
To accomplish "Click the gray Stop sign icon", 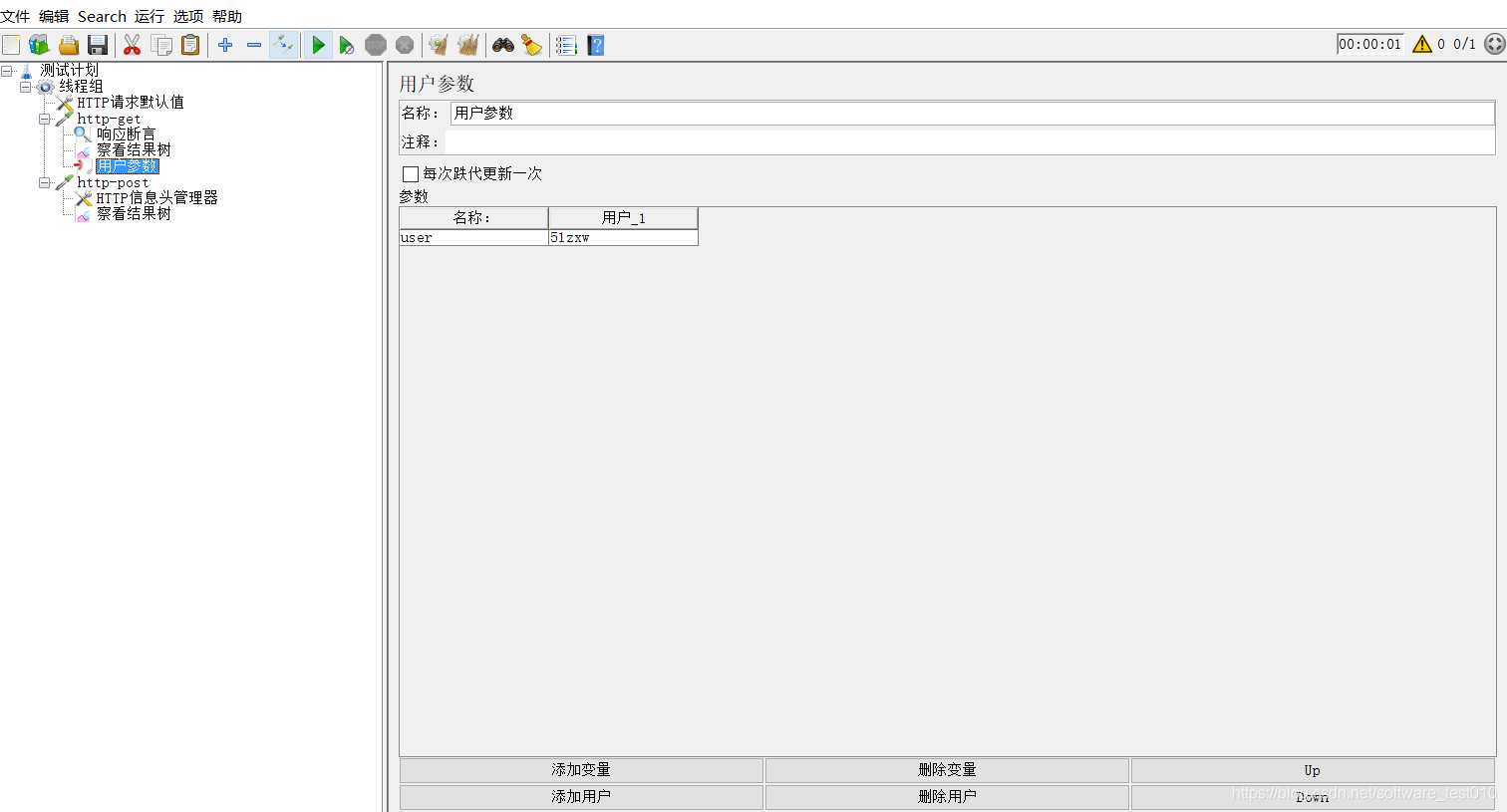I will pos(376,45).
